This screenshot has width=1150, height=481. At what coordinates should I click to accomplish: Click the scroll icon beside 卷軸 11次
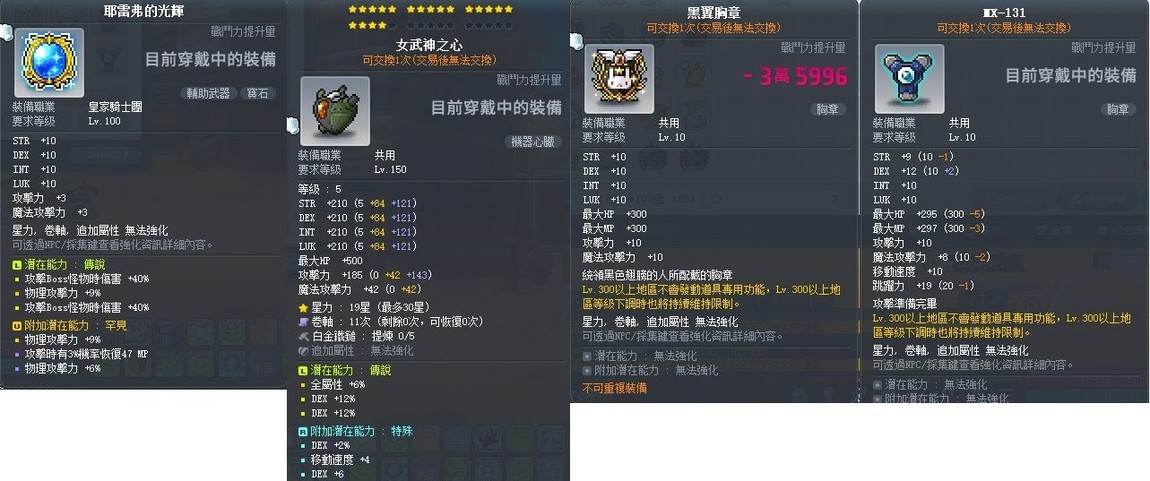click(304, 321)
